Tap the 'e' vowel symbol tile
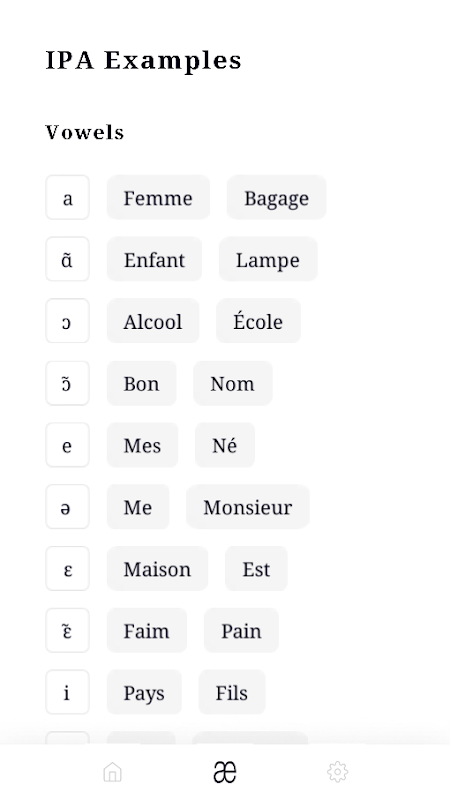 (x=67, y=445)
